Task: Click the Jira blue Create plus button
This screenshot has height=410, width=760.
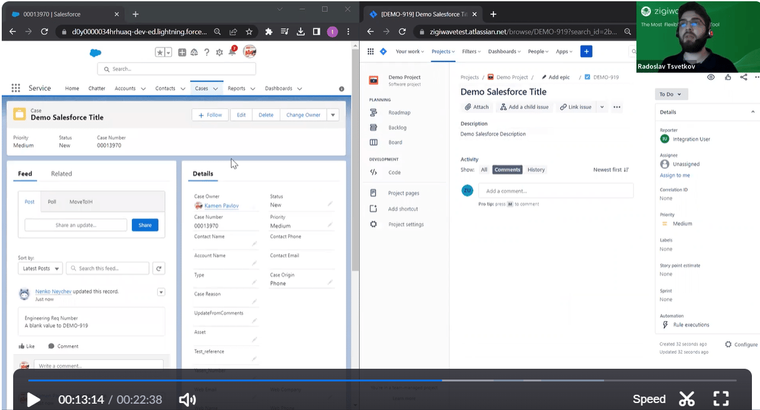Action: click(x=586, y=51)
